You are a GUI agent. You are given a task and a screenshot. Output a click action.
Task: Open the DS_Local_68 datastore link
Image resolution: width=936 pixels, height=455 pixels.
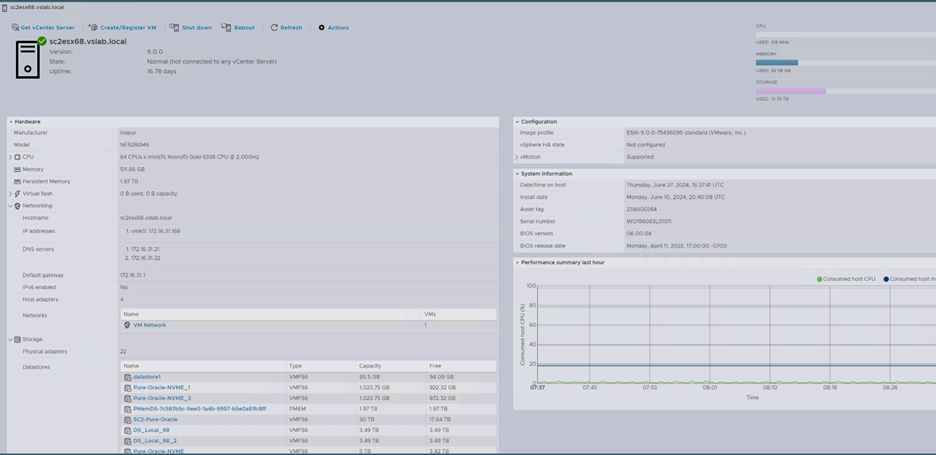pyautogui.click(x=151, y=430)
